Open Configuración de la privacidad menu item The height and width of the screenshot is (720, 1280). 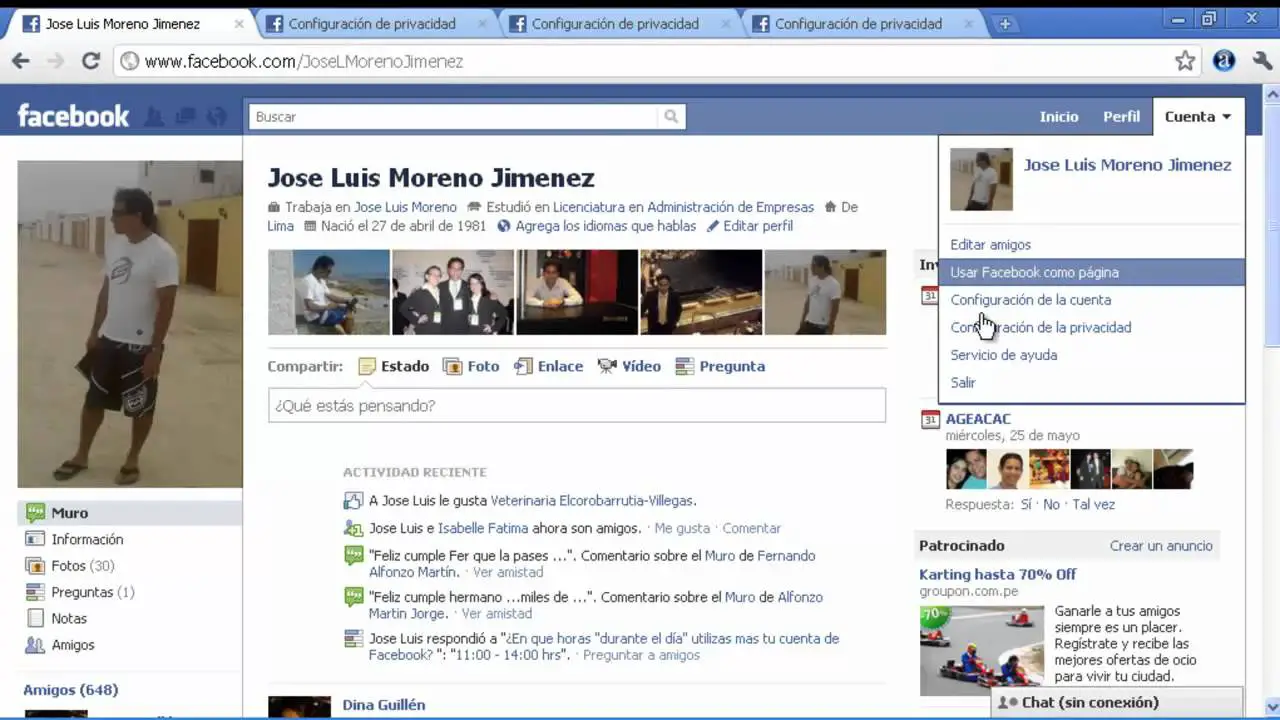click(1040, 327)
